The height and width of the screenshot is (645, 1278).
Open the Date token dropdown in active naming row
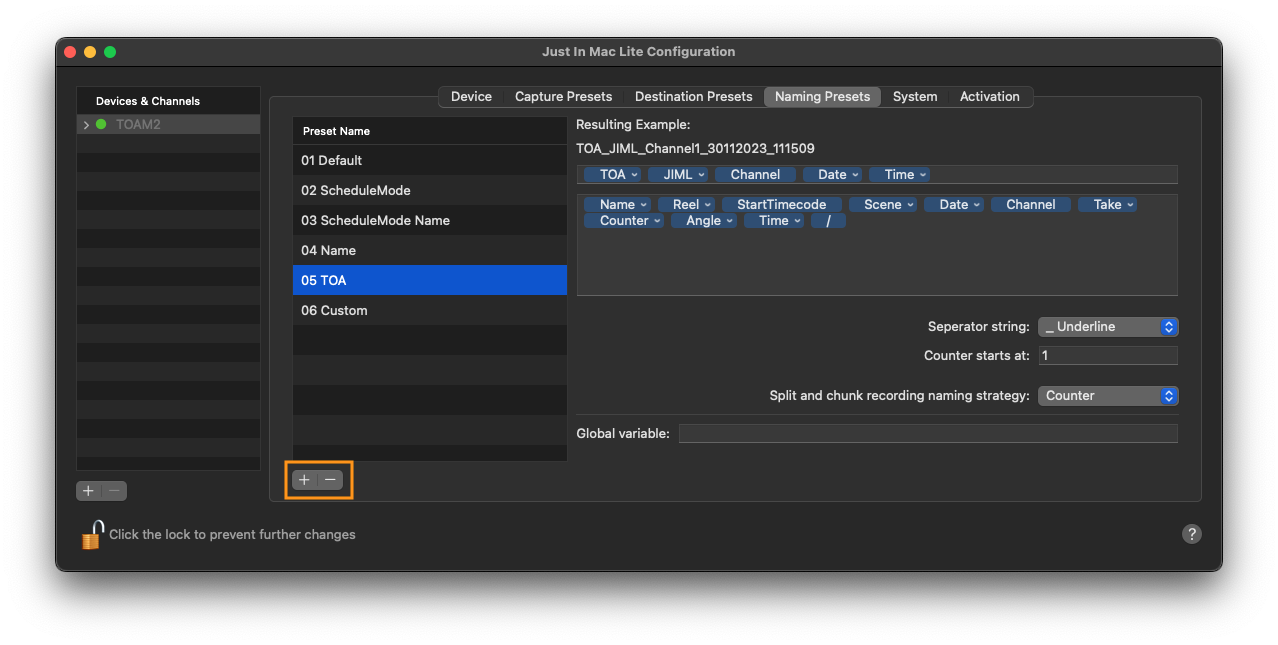tap(832, 174)
